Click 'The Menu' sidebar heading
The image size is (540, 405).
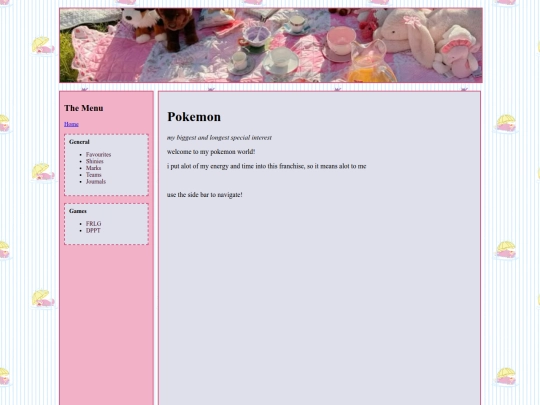point(84,108)
